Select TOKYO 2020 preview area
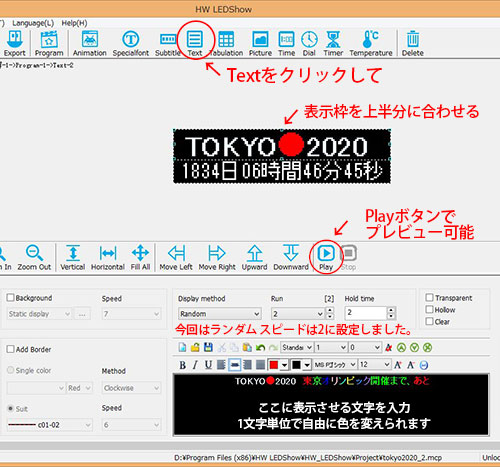 coord(282,145)
